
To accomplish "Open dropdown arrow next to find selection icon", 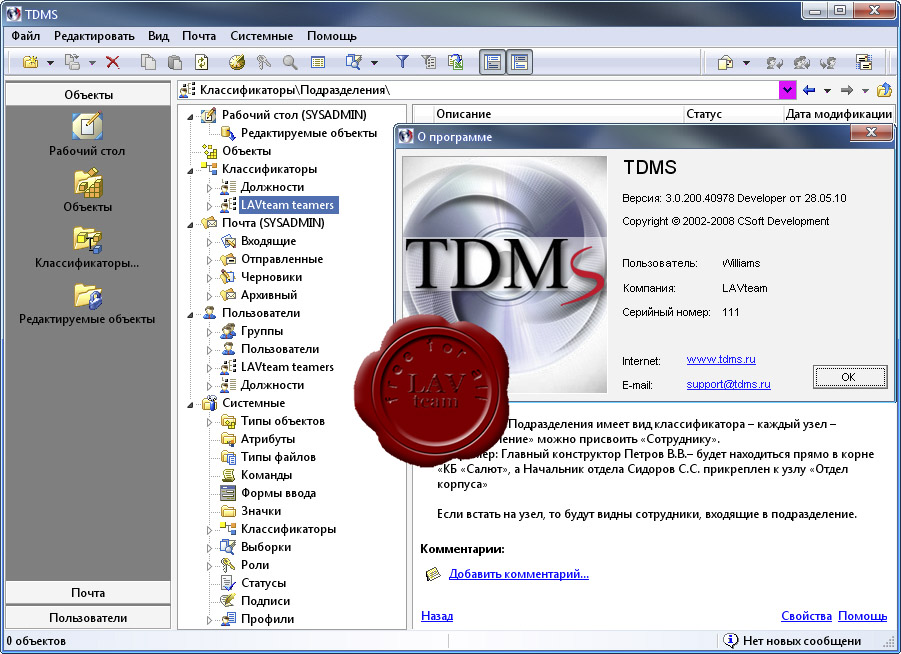I will point(374,63).
